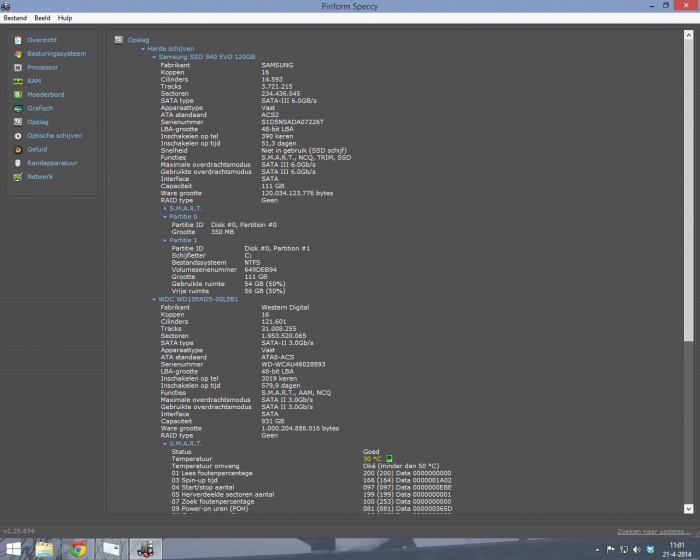Viewport: 700px width, 560px height.
Task: Expand the Samsung S.M.A.R.T. section
Action: point(165,209)
